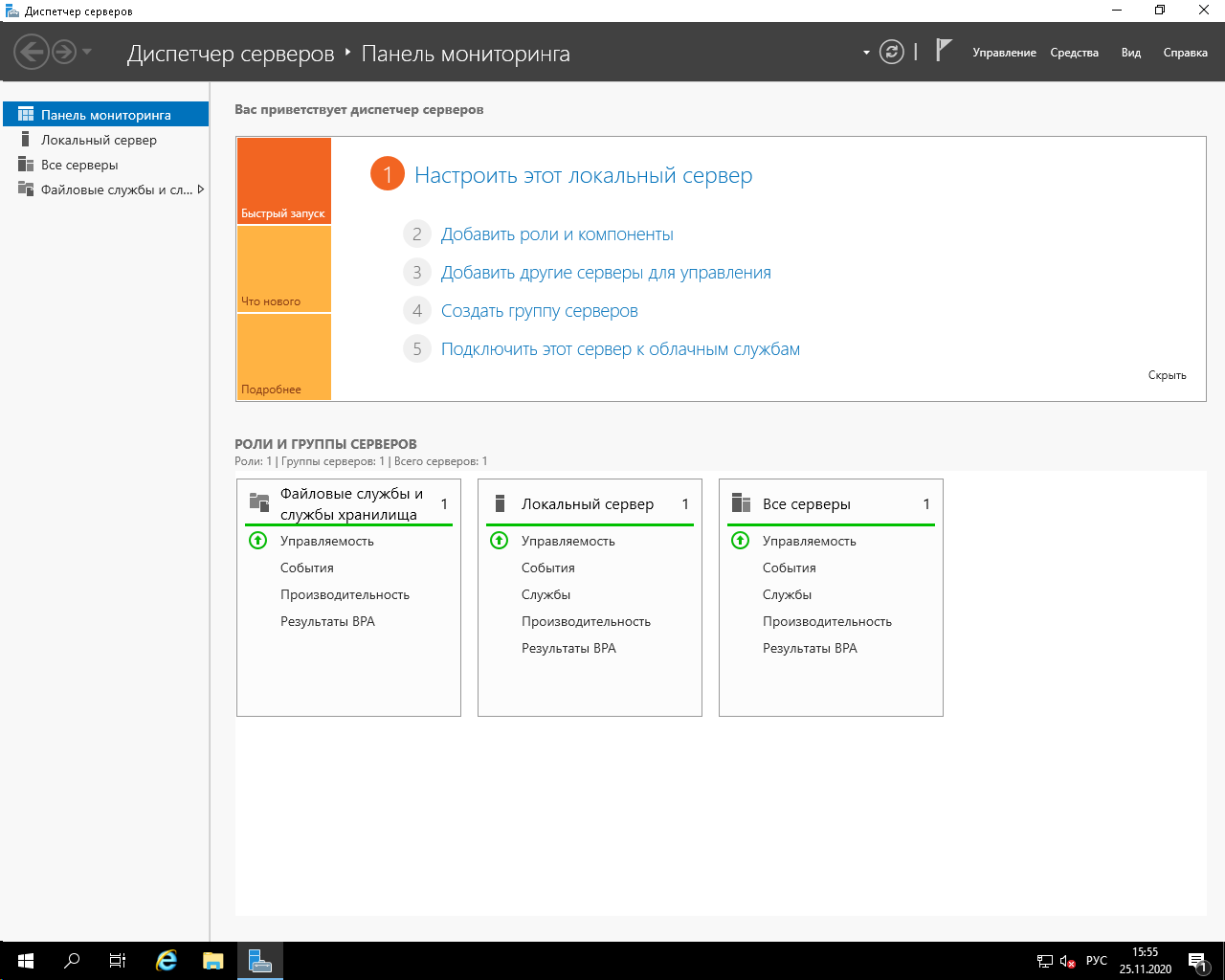Open the notifications flag icon

coord(944,50)
